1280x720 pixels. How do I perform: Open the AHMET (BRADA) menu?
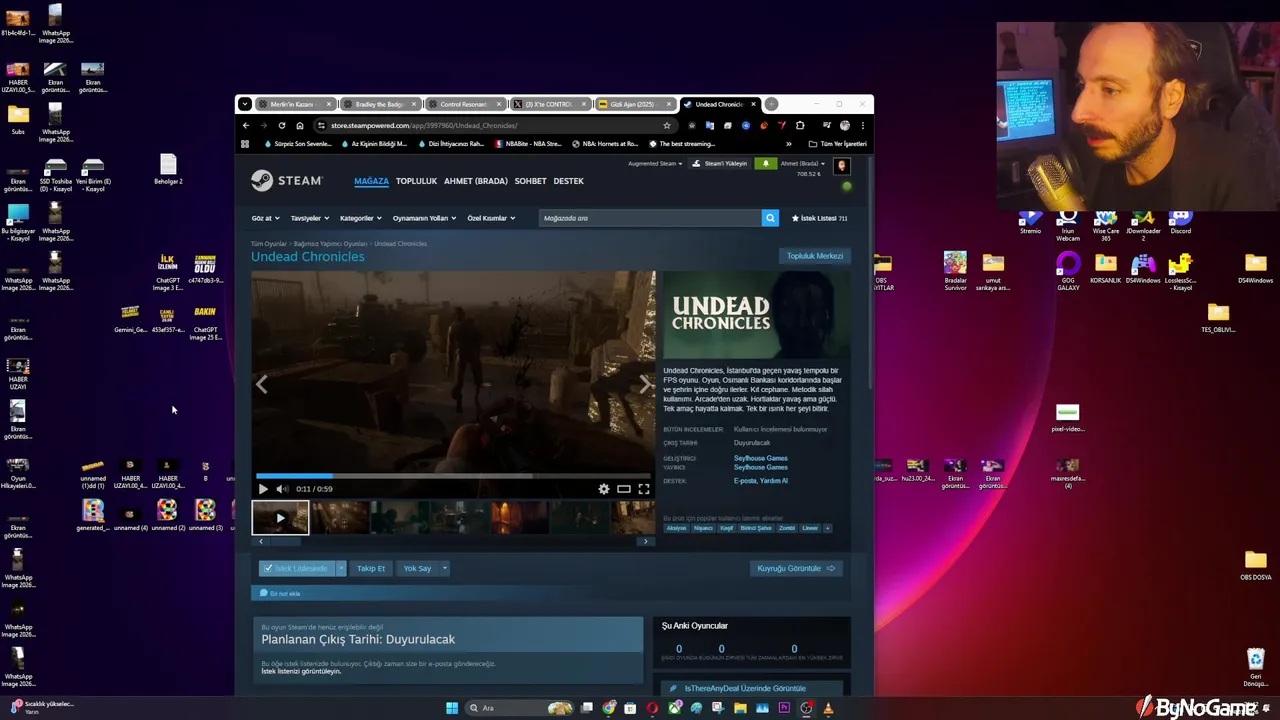[x=476, y=181]
